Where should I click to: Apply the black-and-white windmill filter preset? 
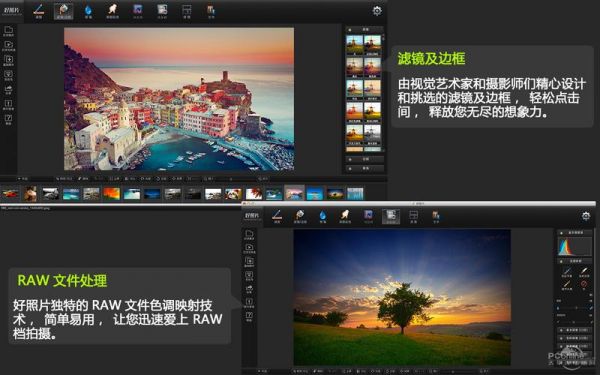372,133
